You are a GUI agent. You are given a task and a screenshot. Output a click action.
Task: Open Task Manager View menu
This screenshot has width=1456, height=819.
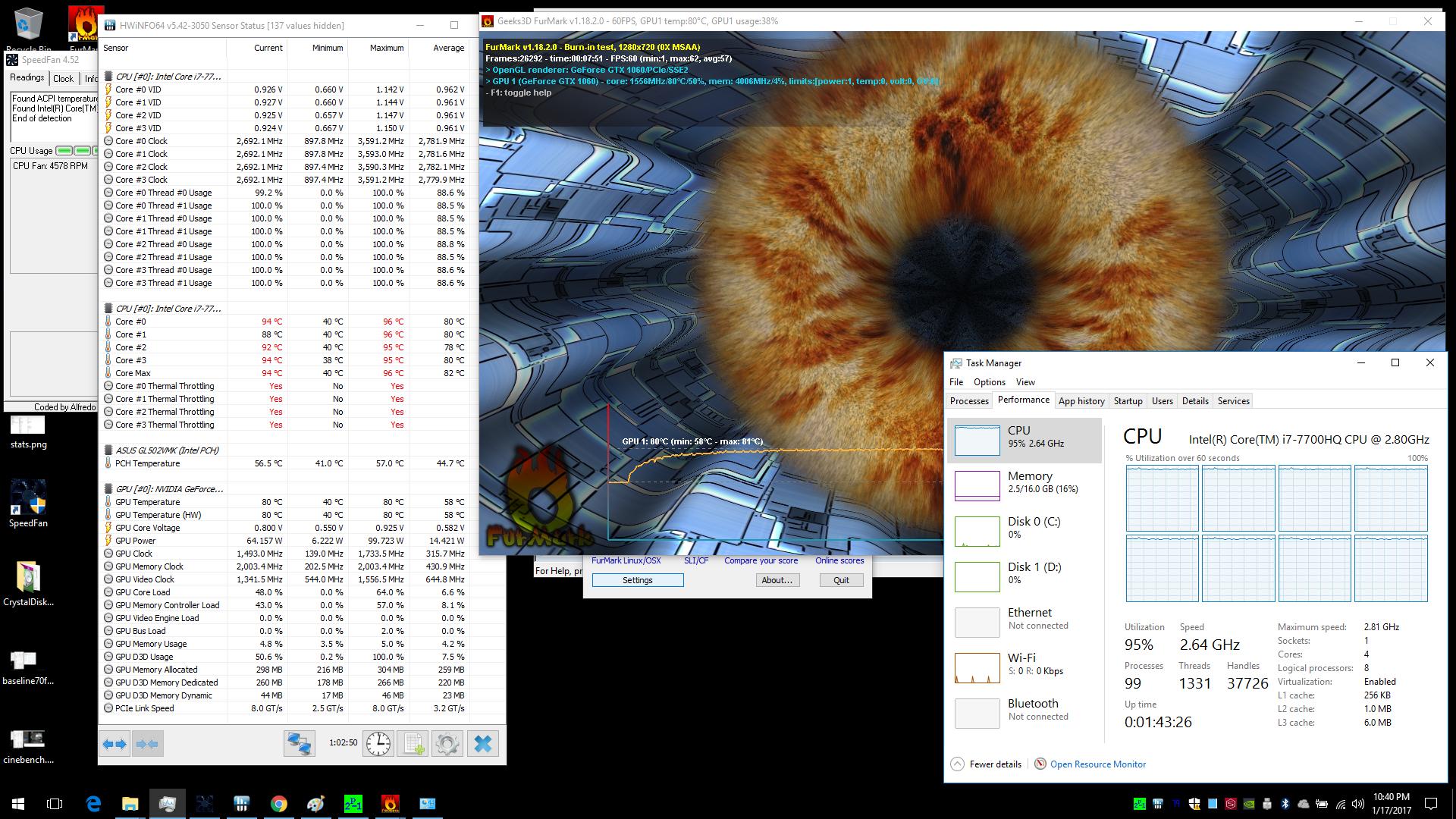pyautogui.click(x=1025, y=382)
